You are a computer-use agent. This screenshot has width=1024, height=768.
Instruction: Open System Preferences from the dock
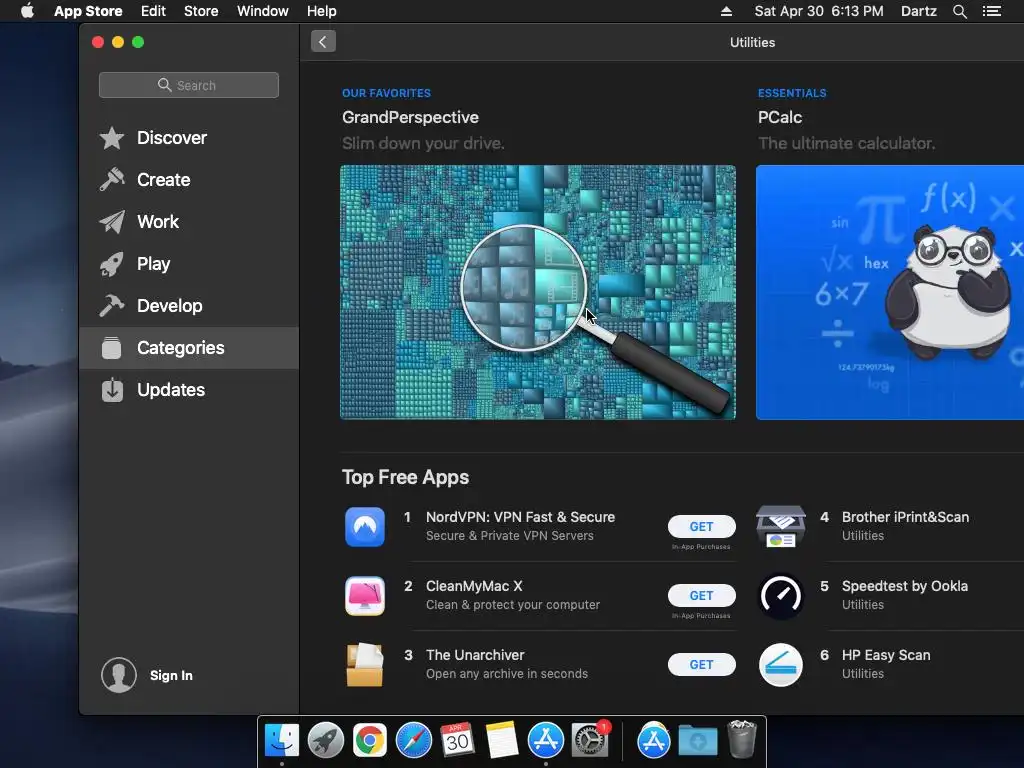click(x=589, y=741)
